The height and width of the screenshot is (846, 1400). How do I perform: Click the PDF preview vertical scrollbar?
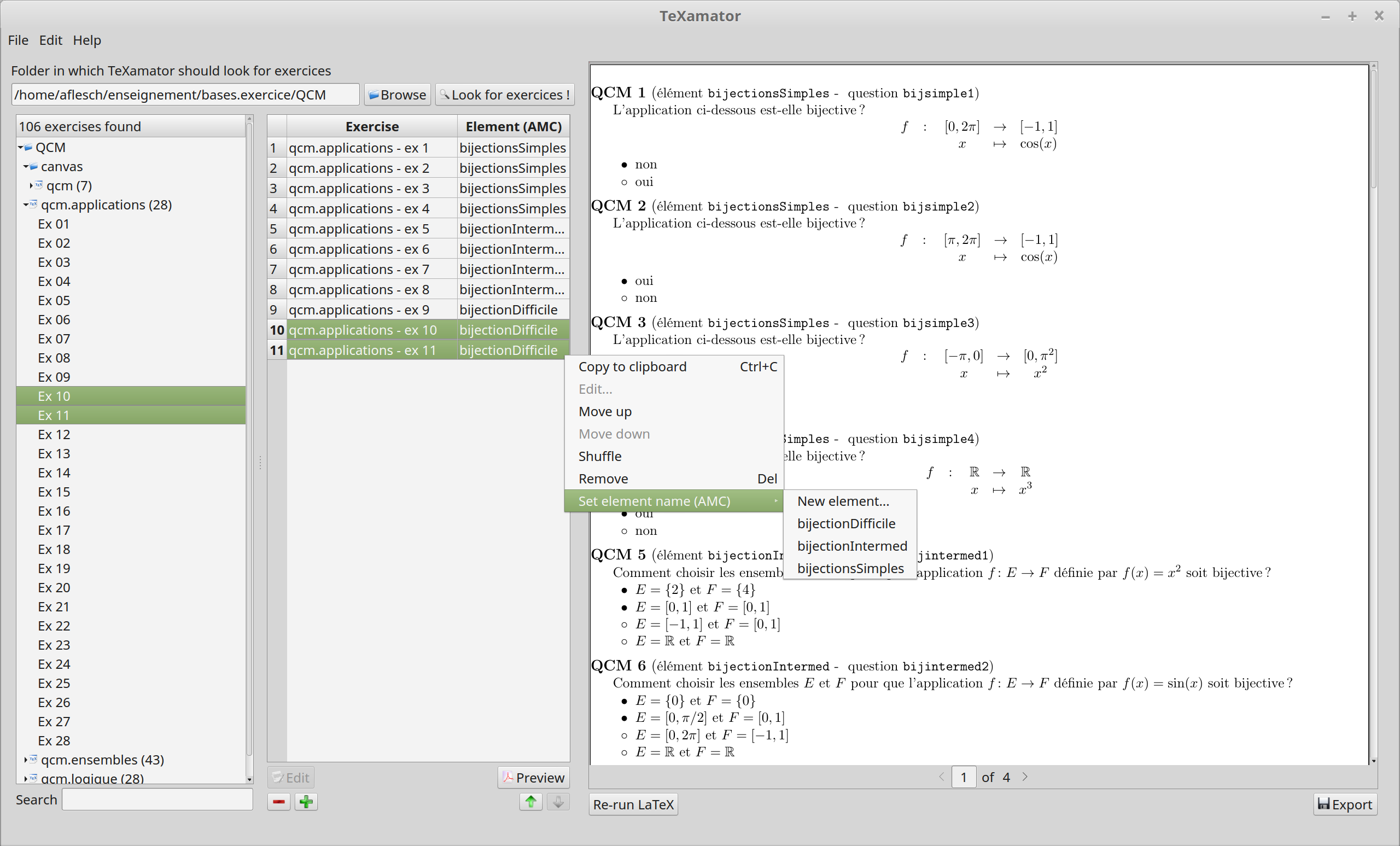point(1373,130)
